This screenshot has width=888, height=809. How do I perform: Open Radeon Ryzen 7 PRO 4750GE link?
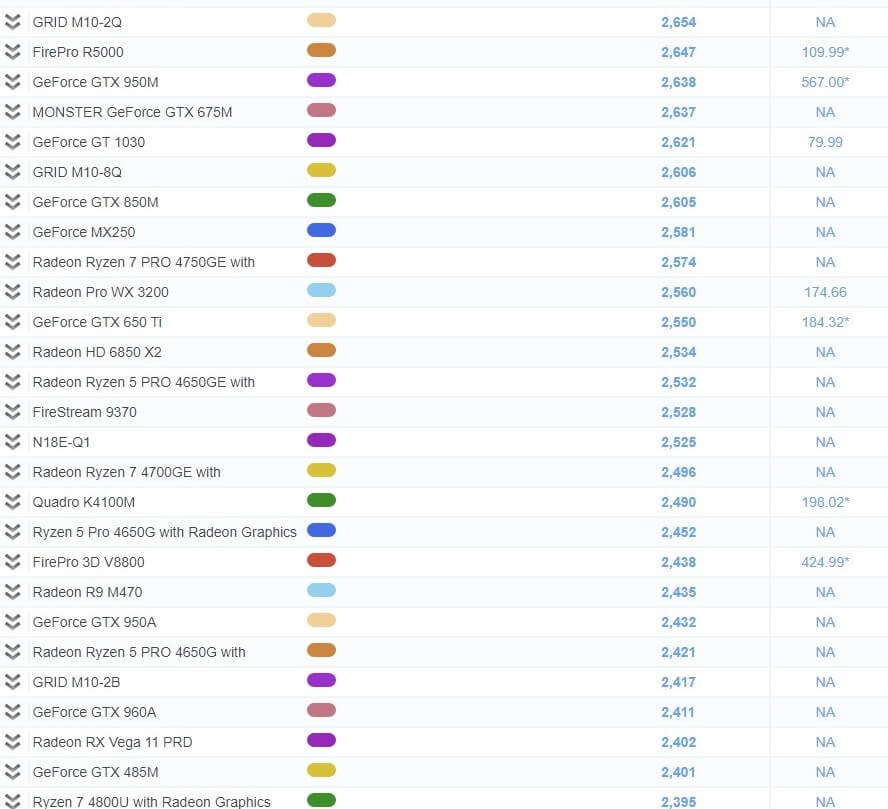(x=144, y=262)
